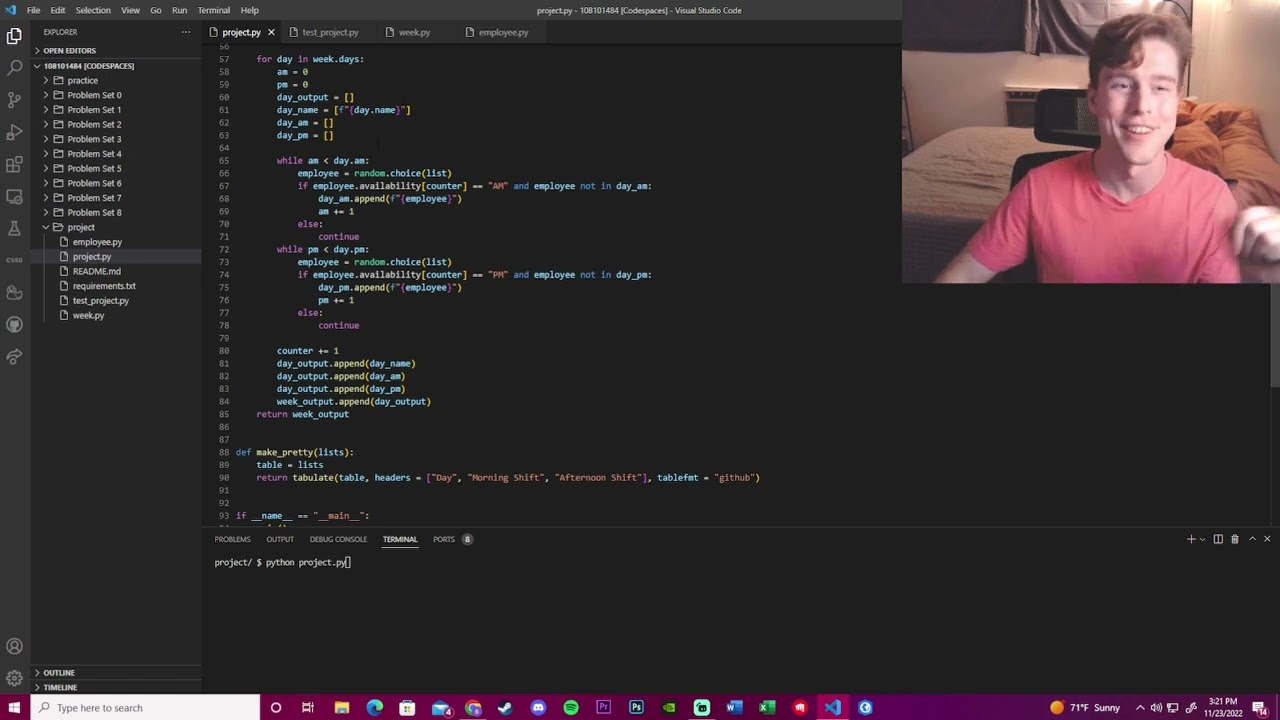The width and height of the screenshot is (1280, 720).
Task: Open the CS50 activity bar view
Action: pos(14,260)
